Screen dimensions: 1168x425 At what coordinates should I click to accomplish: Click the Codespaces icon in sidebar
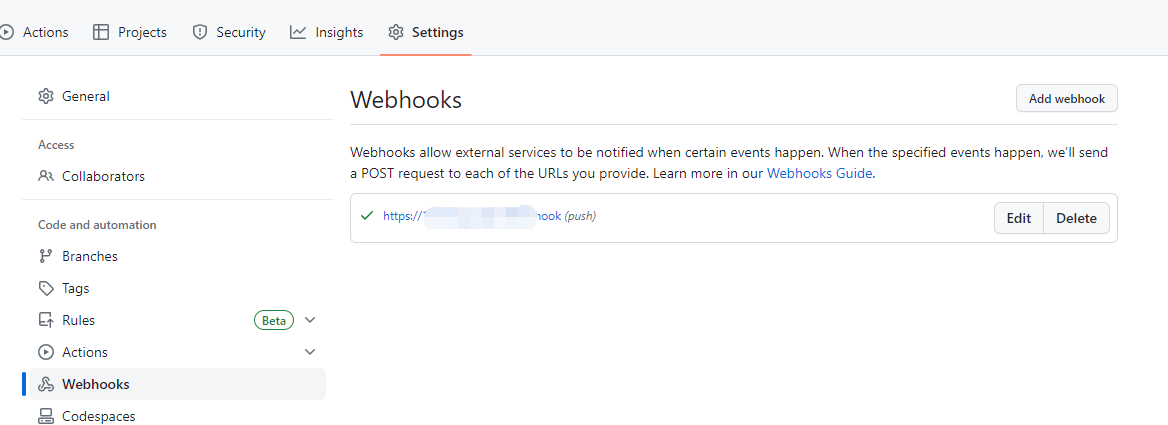[46, 416]
